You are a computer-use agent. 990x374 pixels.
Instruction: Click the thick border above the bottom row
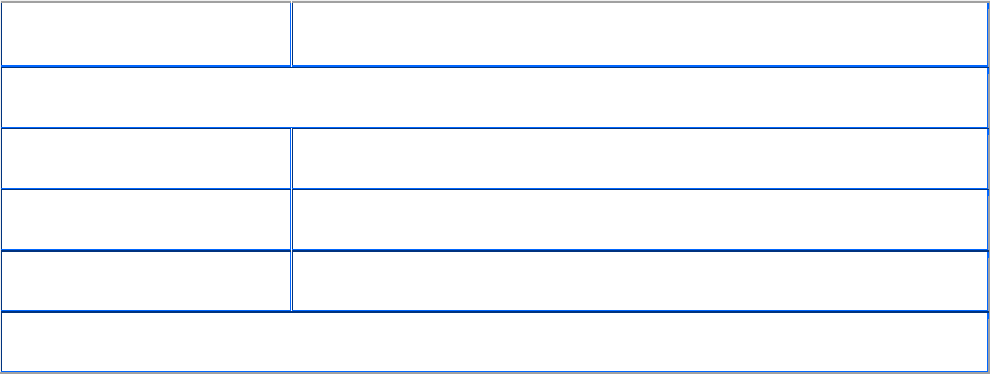494,311
